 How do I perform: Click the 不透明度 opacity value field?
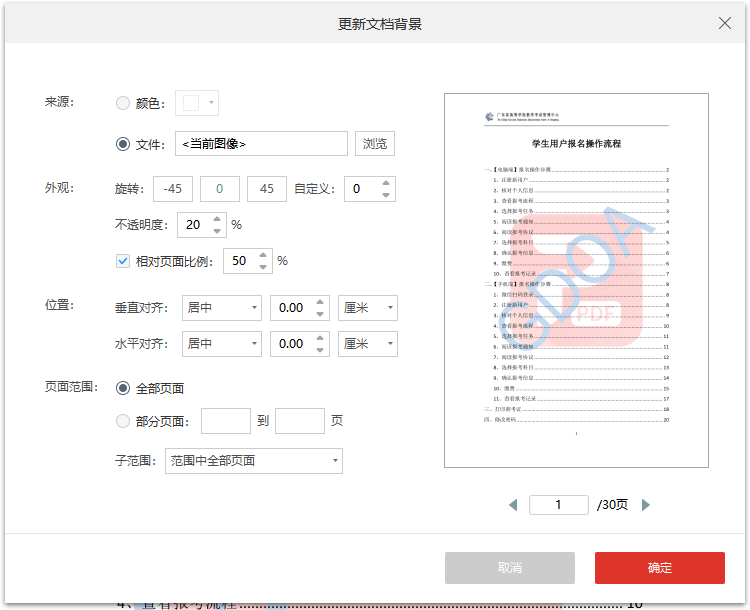(x=194, y=225)
